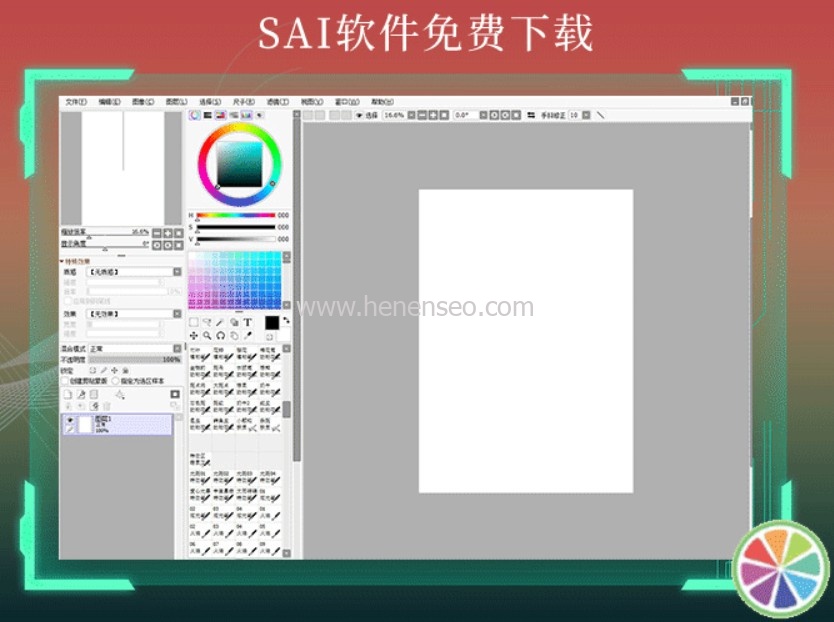Open the 混合模式 blending mode dropdown
834x622 pixels.
coord(135,349)
